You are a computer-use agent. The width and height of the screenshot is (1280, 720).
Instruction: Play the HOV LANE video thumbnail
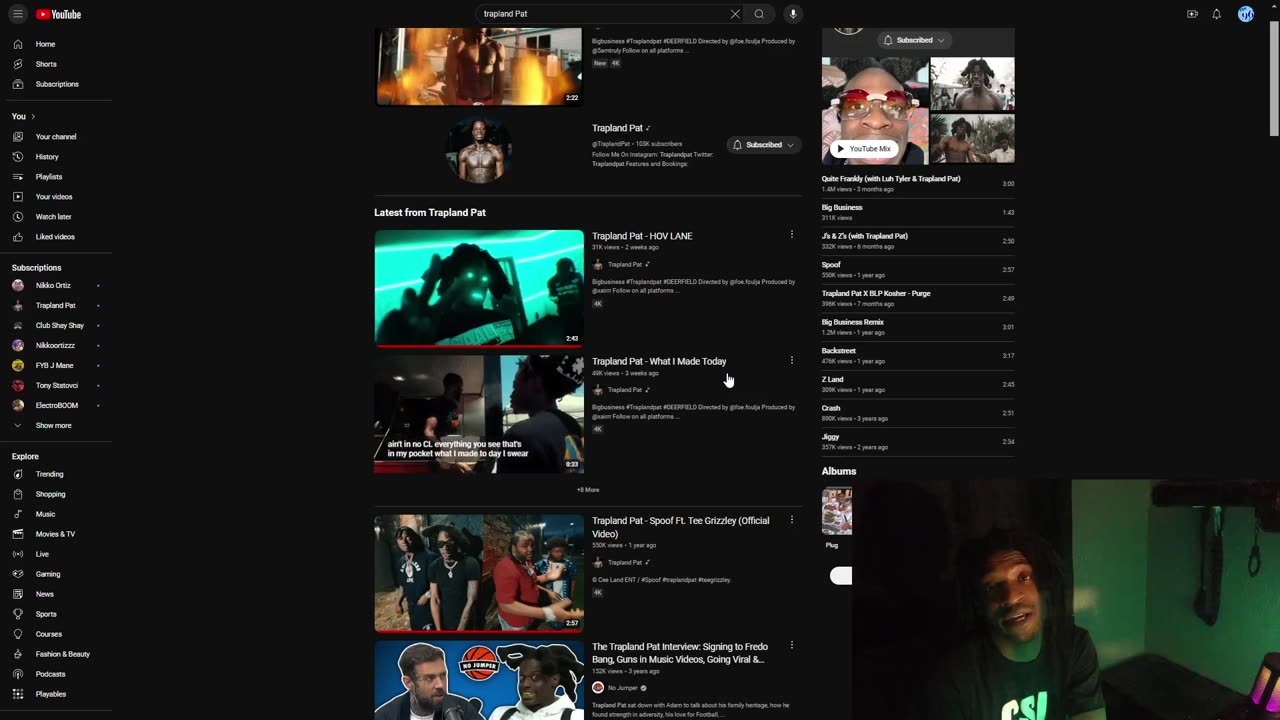(479, 288)
